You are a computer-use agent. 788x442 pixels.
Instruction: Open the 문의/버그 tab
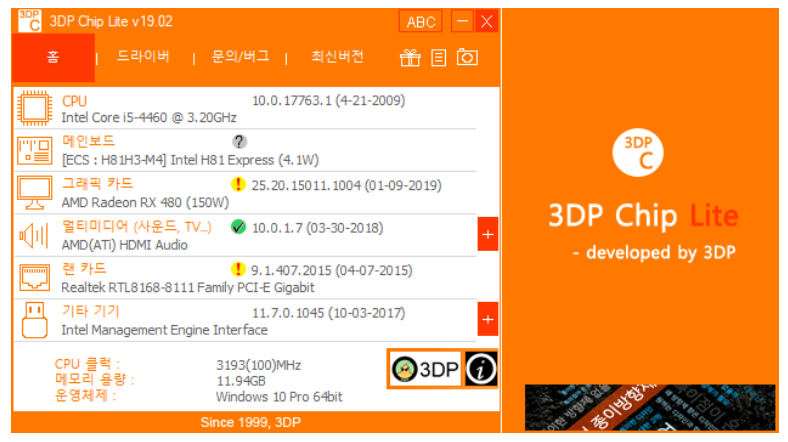click(240, 56)
